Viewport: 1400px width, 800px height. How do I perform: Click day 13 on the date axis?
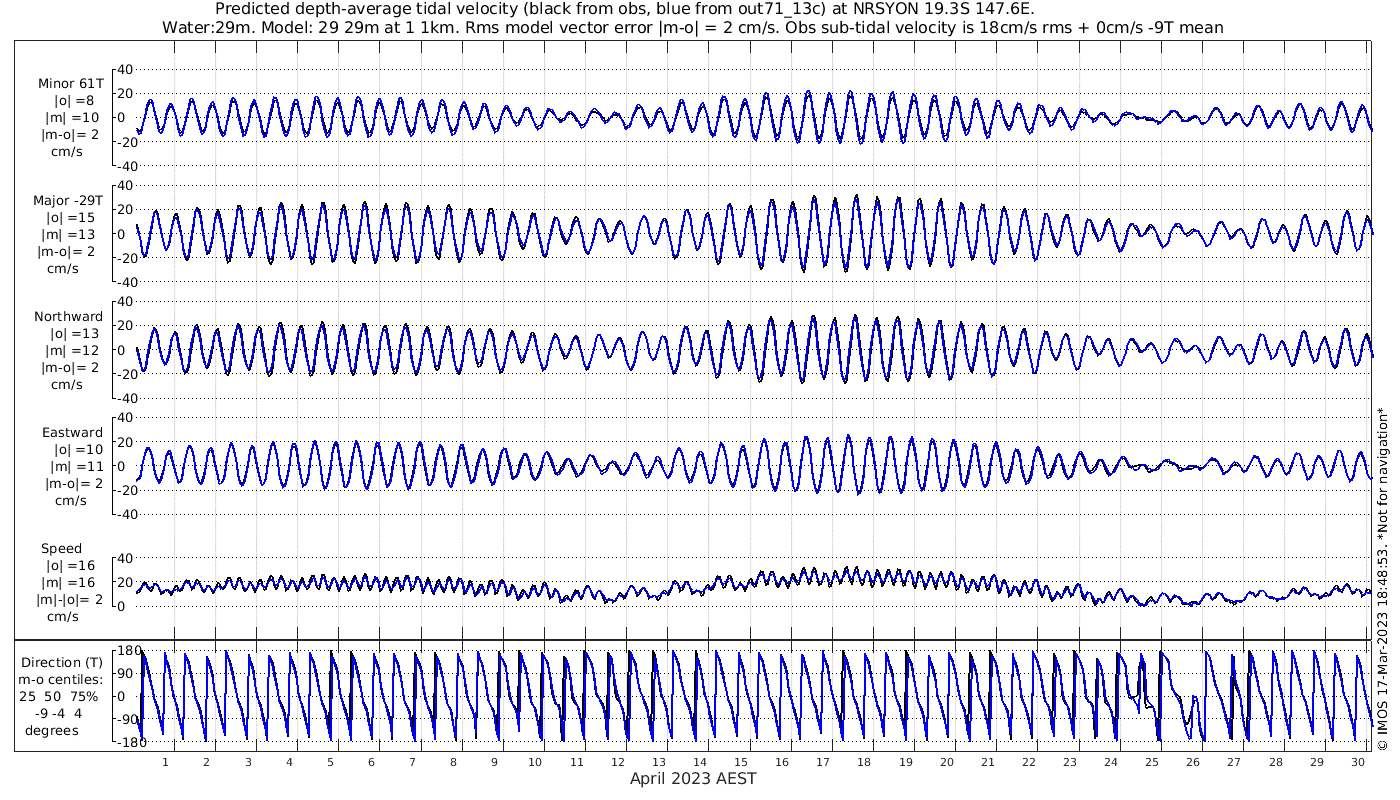(x=659, y=762)
